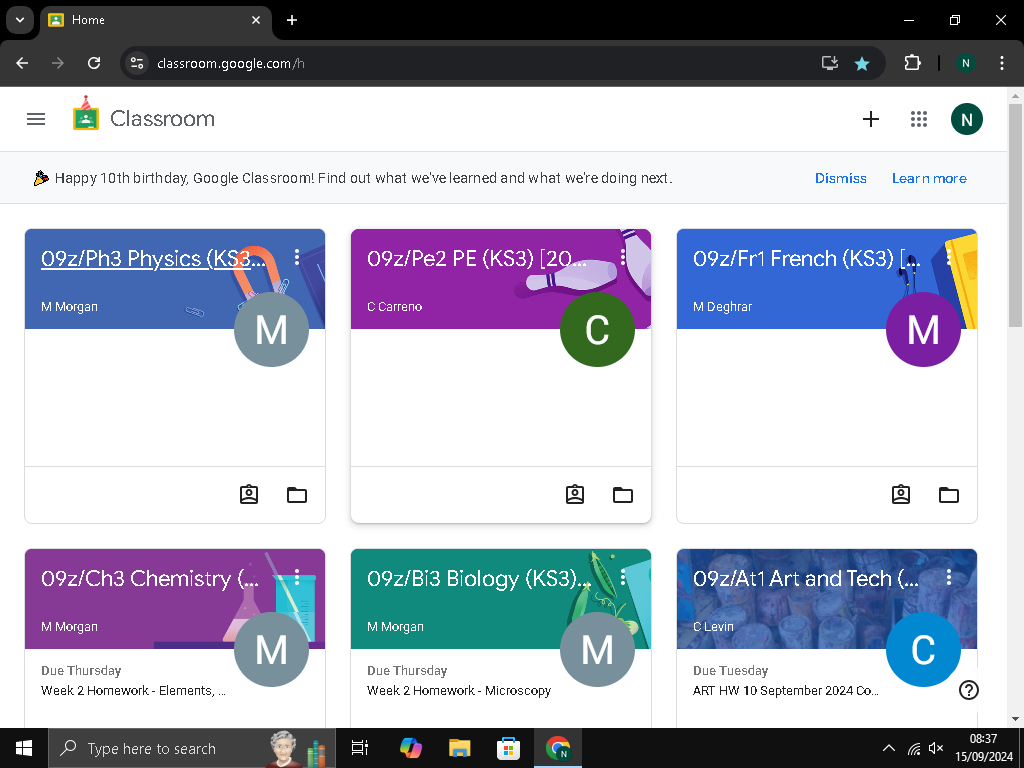Open three-dot menu on Physics card
This screenshot has height=768, width=1024.
296,257
